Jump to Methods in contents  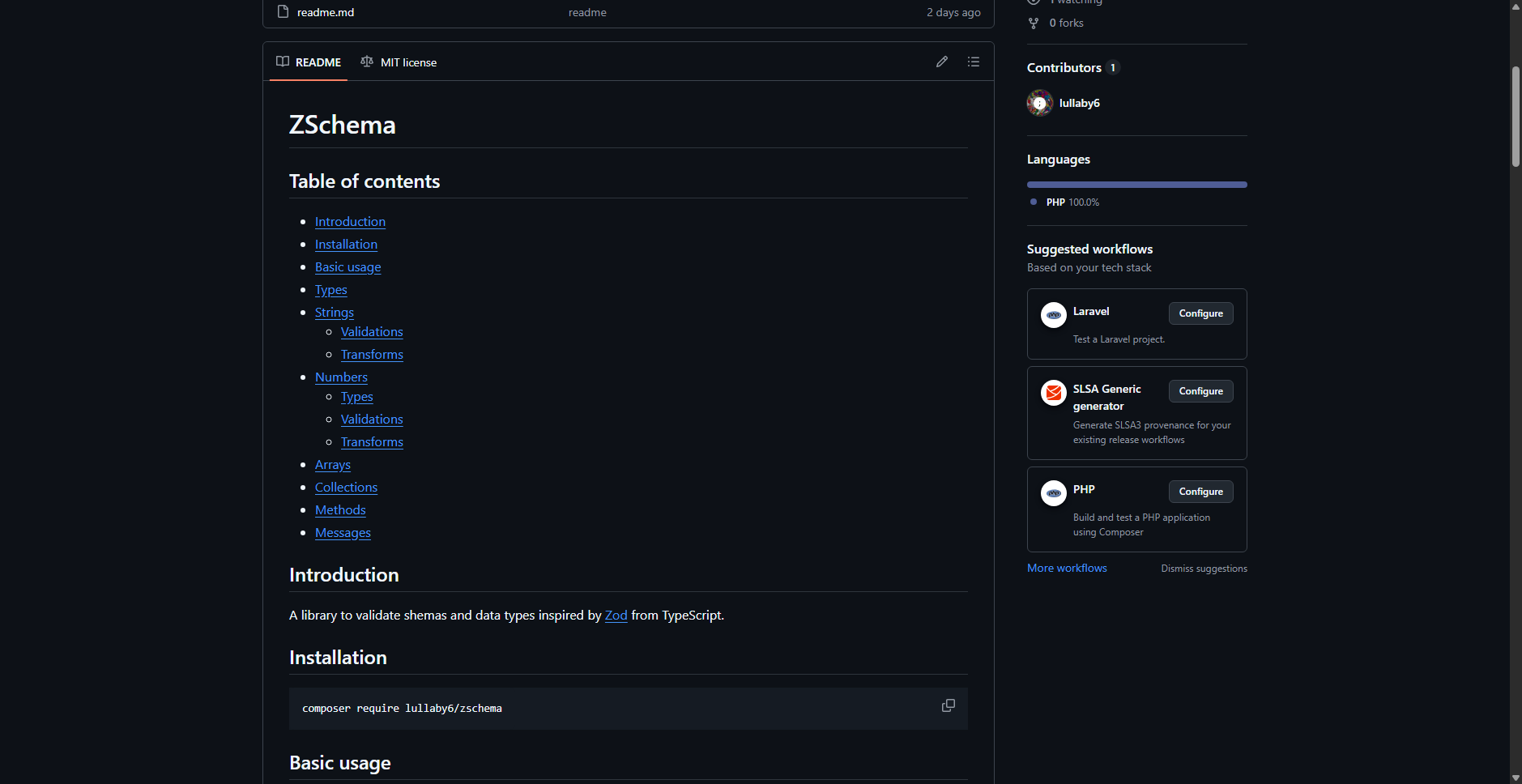point(340,510)
